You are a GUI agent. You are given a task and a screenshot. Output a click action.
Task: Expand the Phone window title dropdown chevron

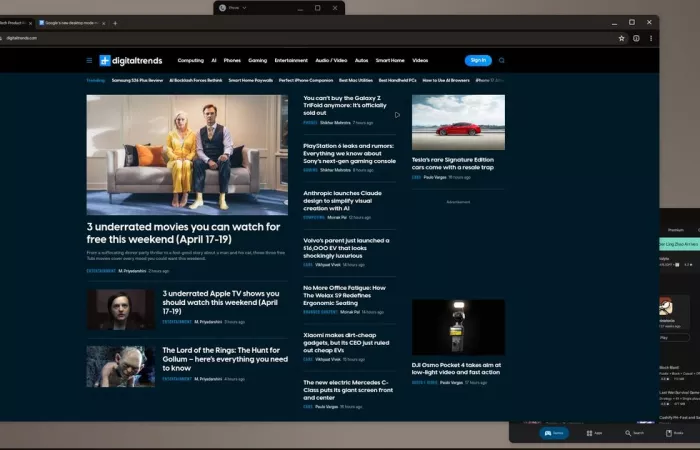tap(244, 8)
